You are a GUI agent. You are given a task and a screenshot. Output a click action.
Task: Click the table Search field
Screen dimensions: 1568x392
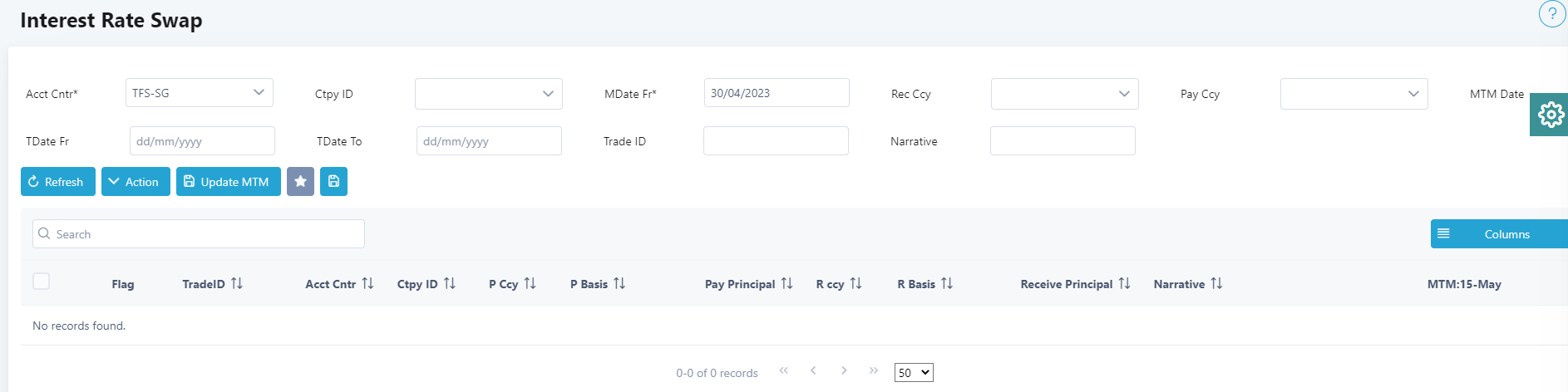click(199, 234)
